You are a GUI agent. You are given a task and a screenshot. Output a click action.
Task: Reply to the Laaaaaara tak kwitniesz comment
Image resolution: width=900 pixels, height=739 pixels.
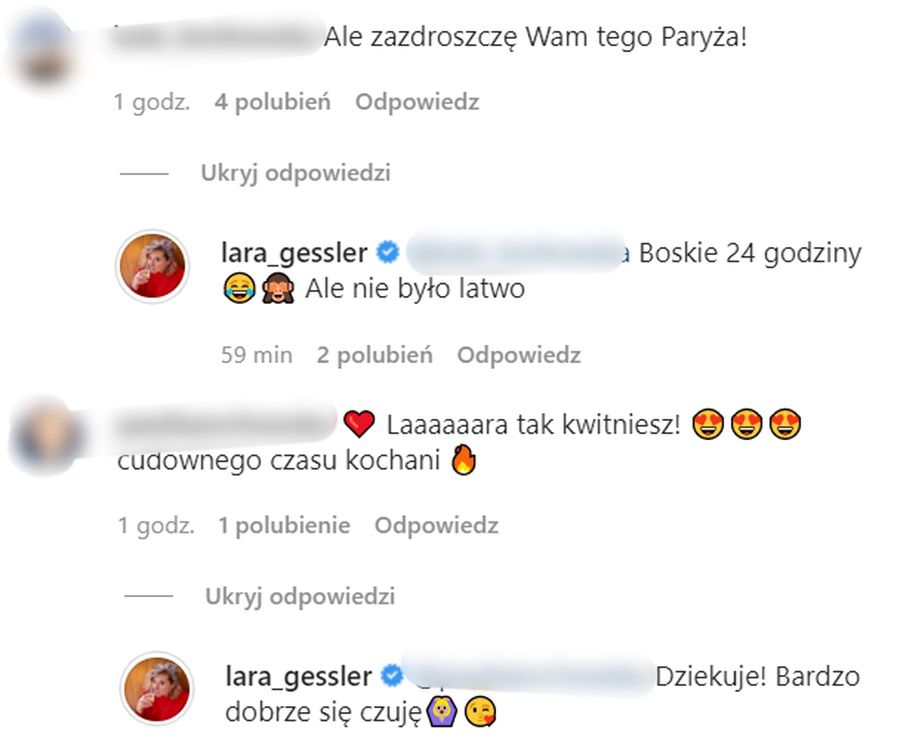point(436,526)
